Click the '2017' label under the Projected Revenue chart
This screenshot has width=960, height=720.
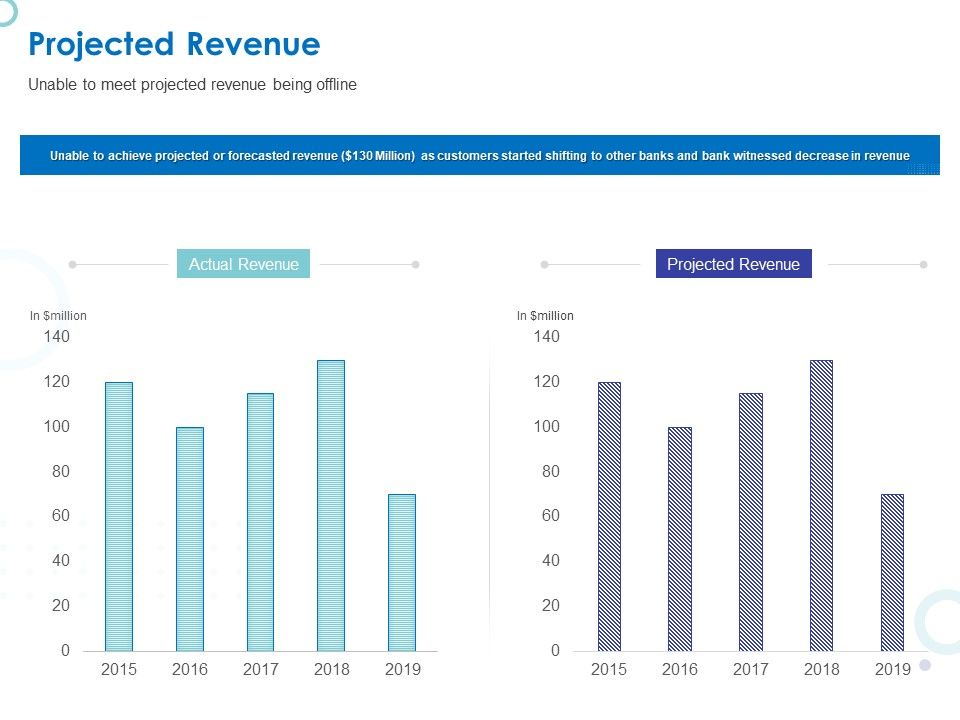point(751,669)
